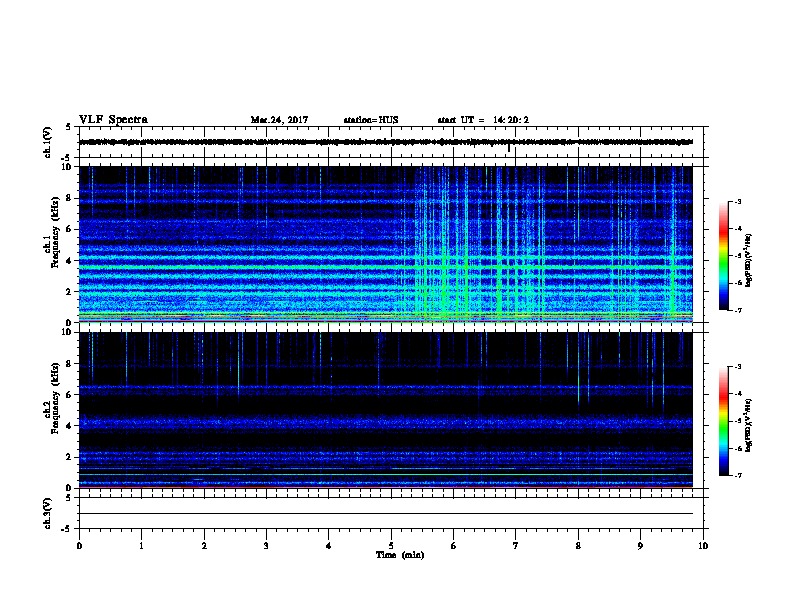The width and height of the screenshot is (792, 612).
Task: Click the "9" tick on the time axis
Action: tap(640, 546)
